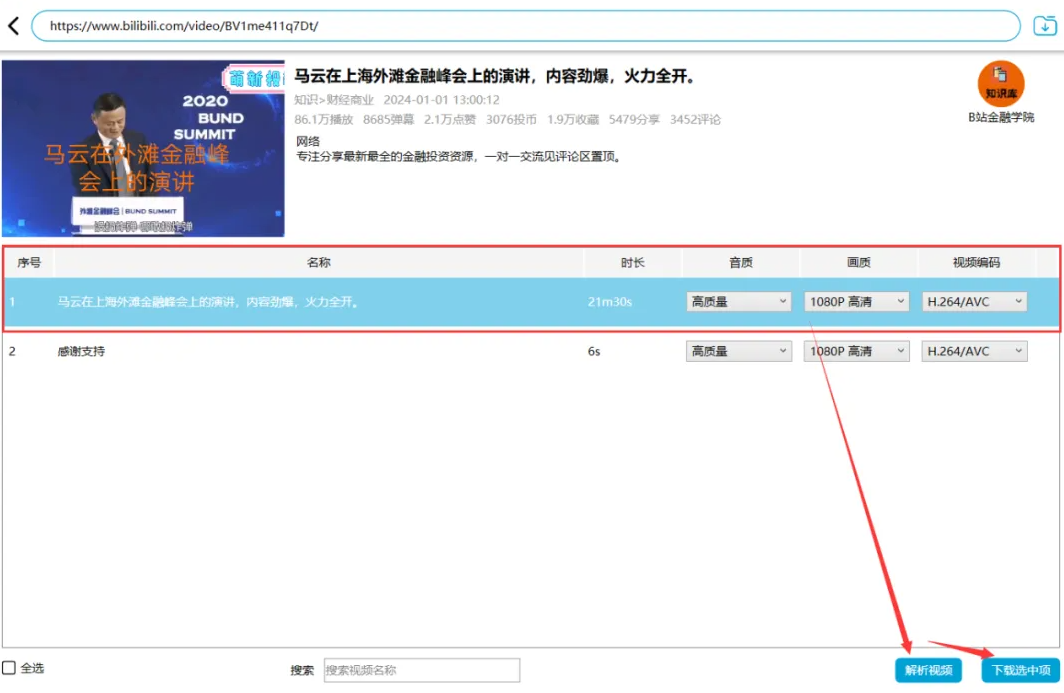The width and height of the screenshot is (1064, 693).
Task: Select first row 马云在上海外滩金融峰会 video
Action: [300, 301]
